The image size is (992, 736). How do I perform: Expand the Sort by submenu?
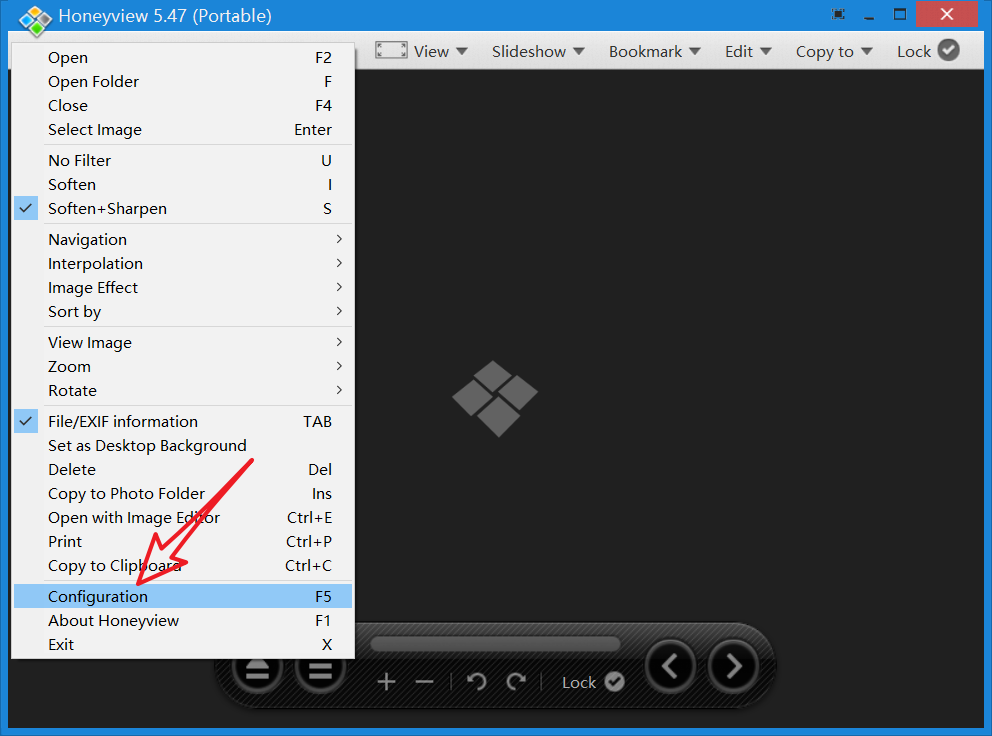[183, 311]
